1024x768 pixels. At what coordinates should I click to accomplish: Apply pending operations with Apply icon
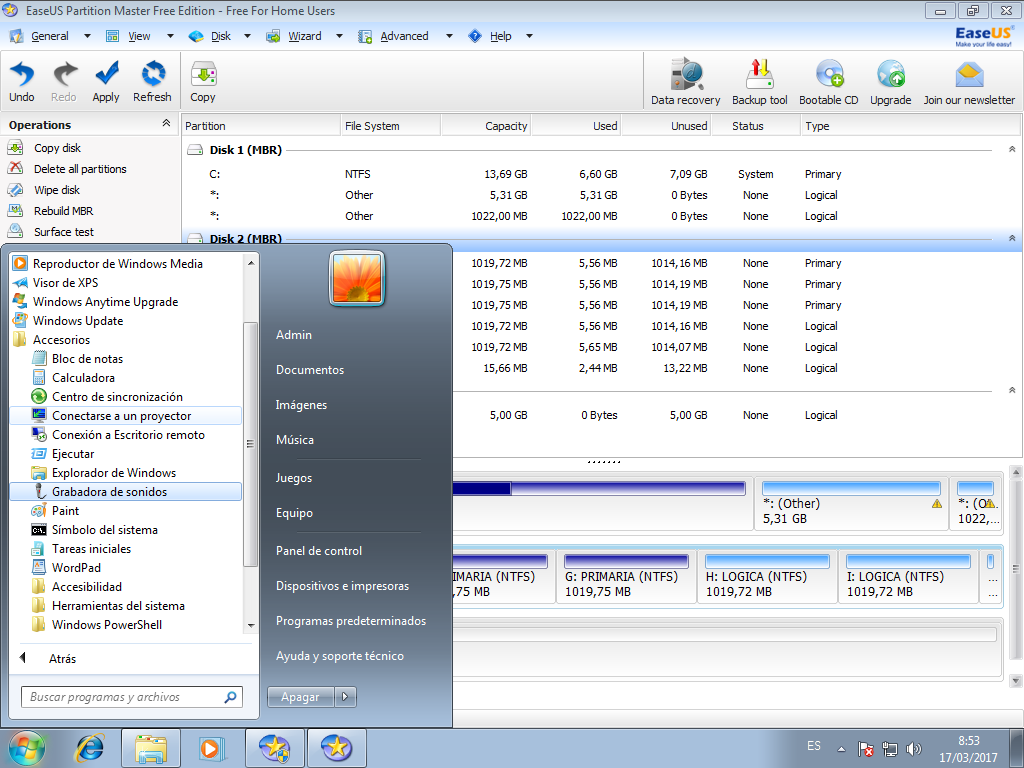tap(106, 82)
